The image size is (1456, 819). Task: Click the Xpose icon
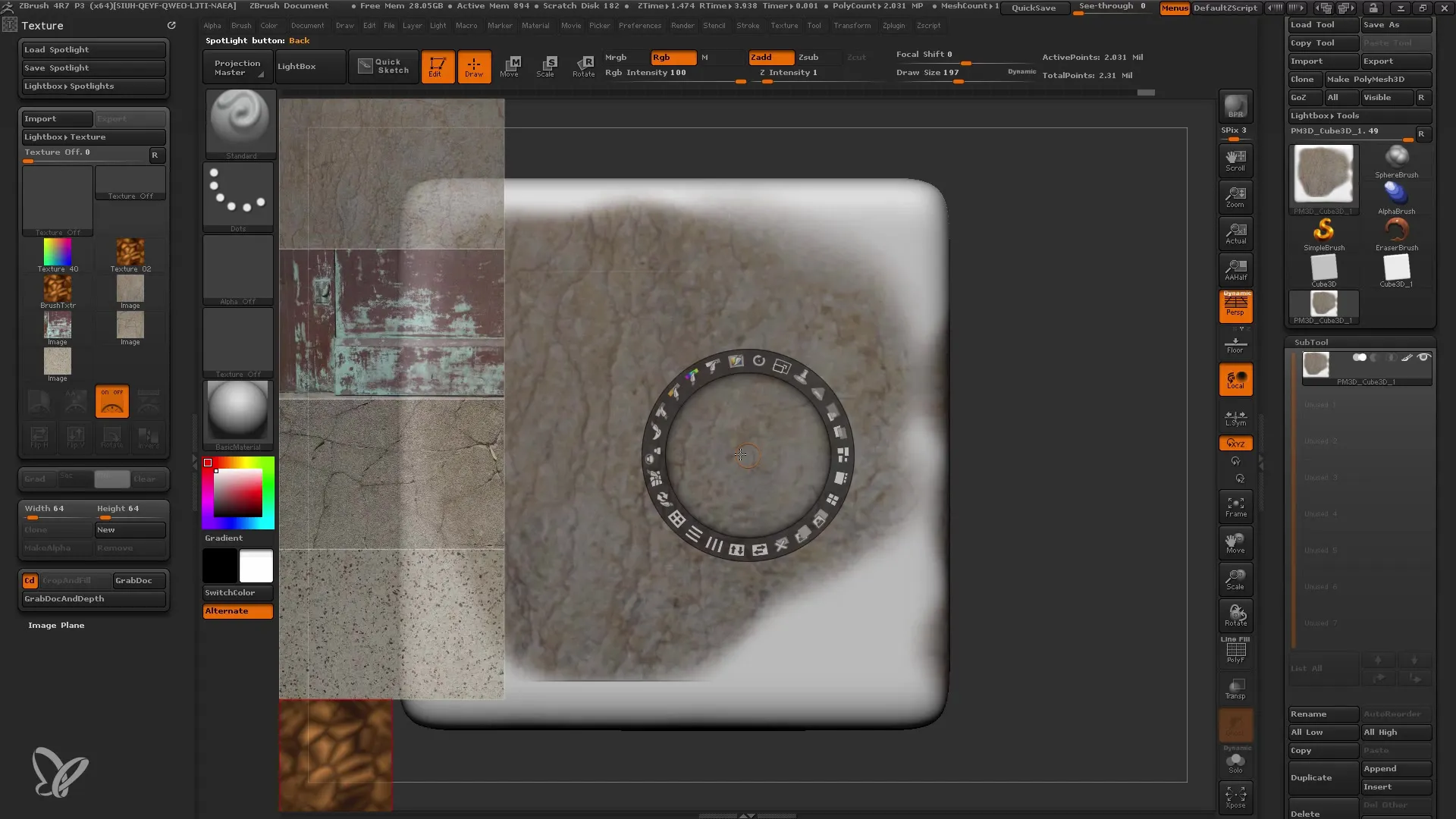point(1235,797)
